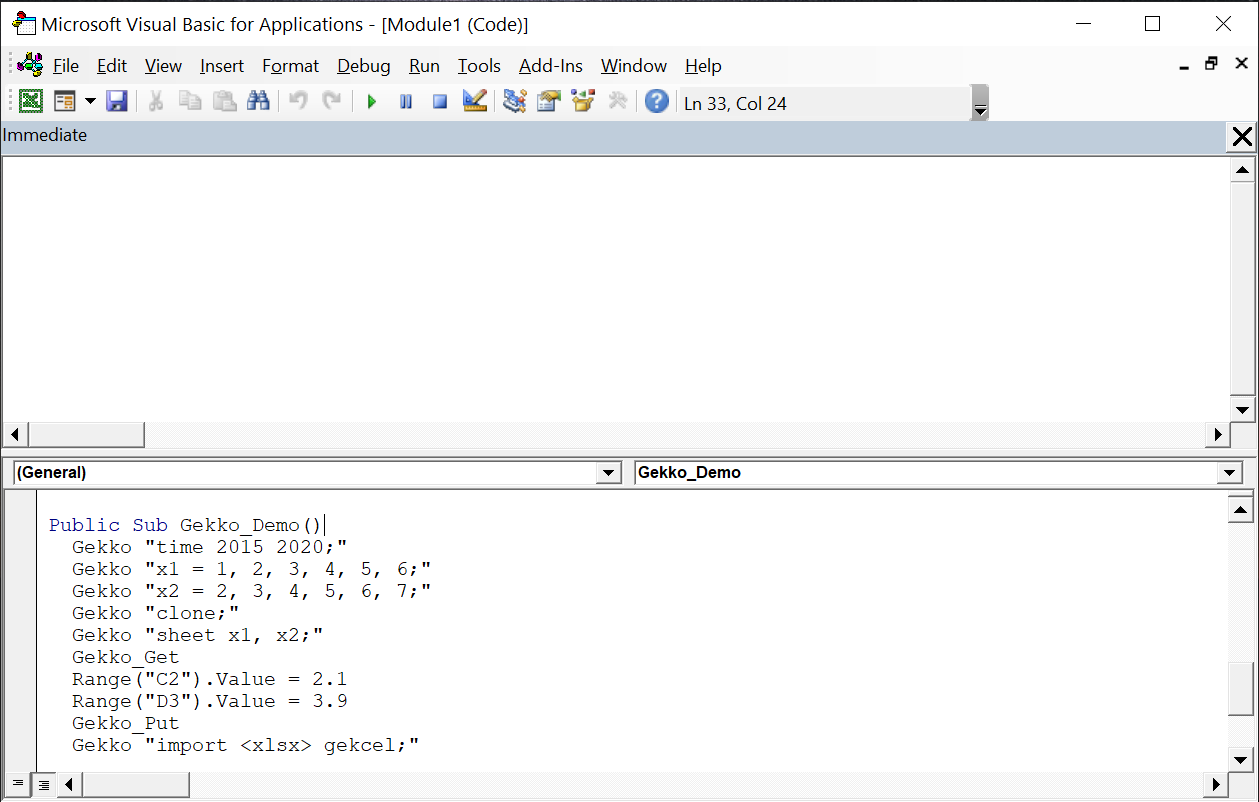Viewport: 1259px width, 802px height.
Task: Expand the Gekko_Demo procedure dropdown
Action: [x=1230, y=473]
